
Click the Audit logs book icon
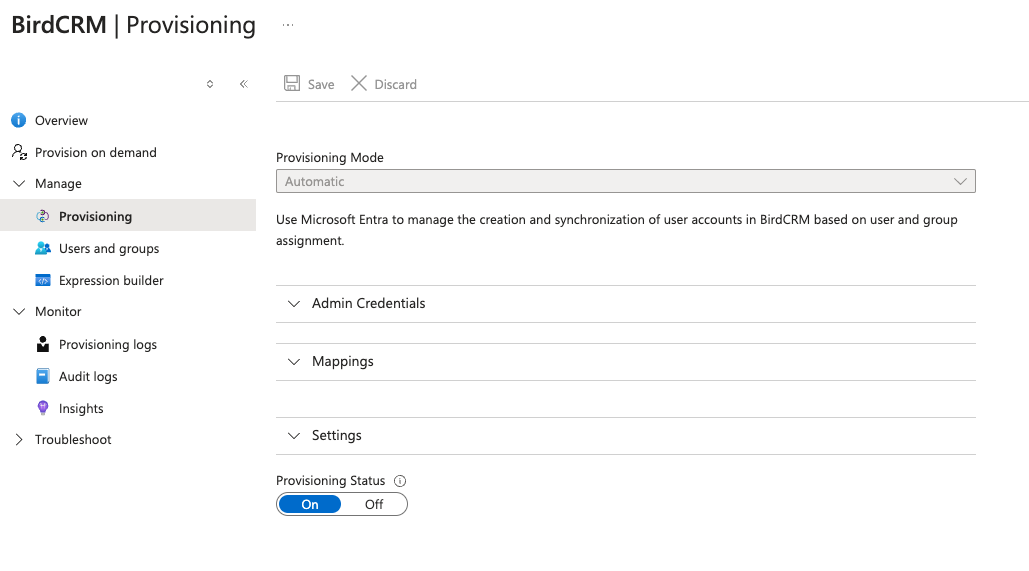(43, 376)
